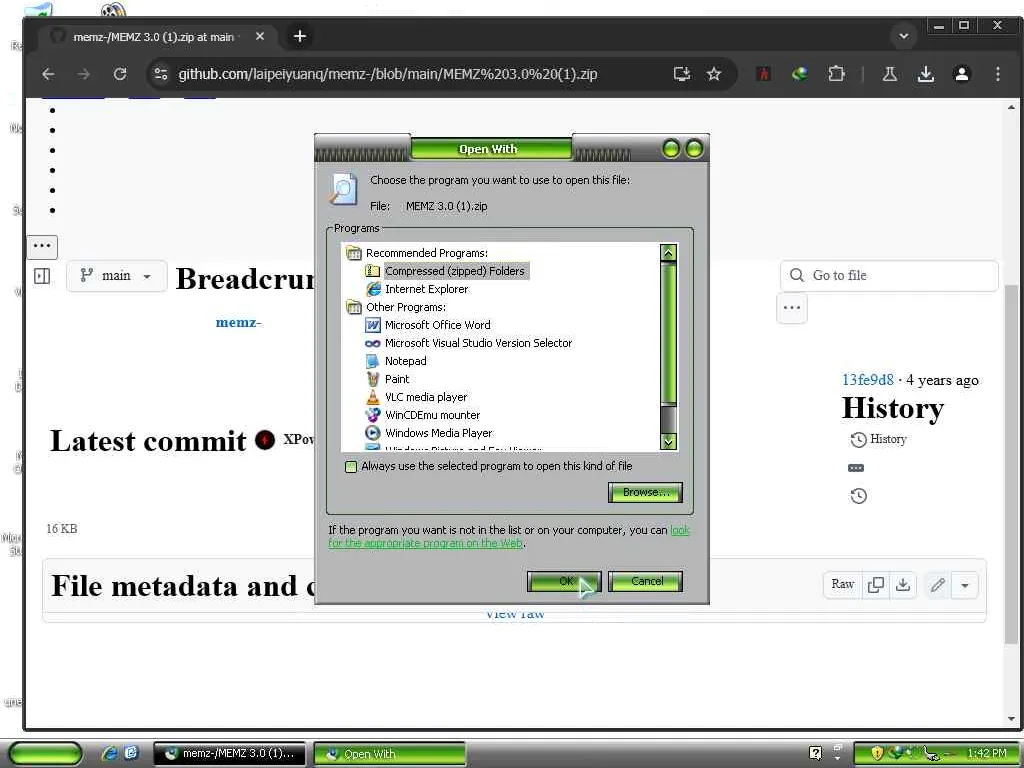The height and width of the screenshot is (768, 1024).
Task: Reload the page with the refresh icon
Action: [x=120, y=74]
